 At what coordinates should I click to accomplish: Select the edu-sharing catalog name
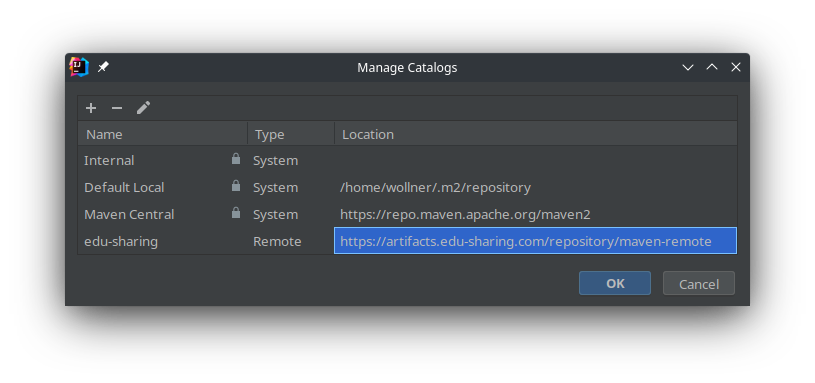[x=121, y=242]
